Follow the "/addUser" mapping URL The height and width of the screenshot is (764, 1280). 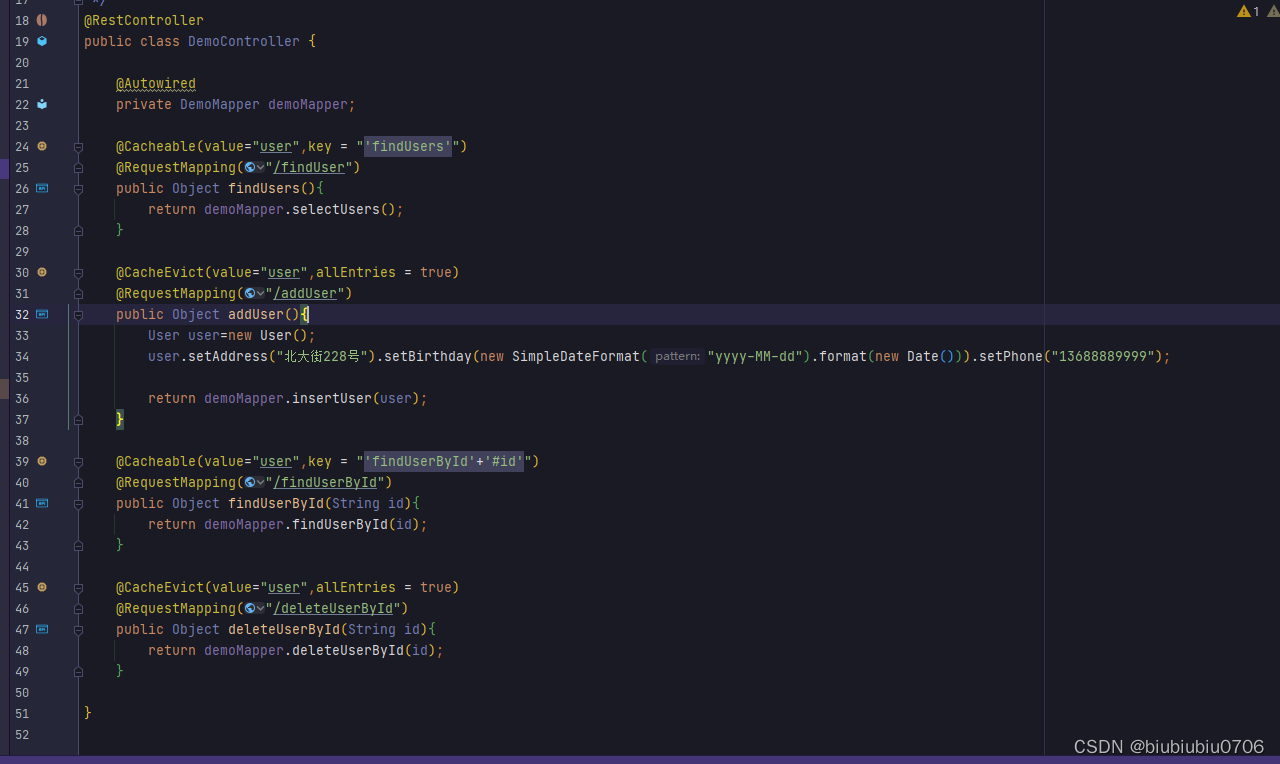point(304,293)
